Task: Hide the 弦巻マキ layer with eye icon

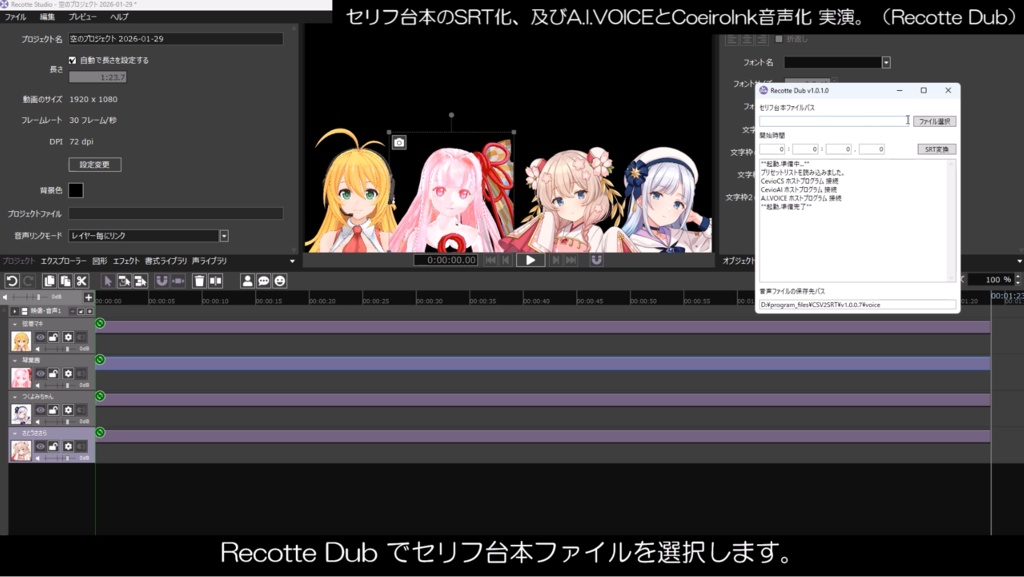Action: click(40, 337)
